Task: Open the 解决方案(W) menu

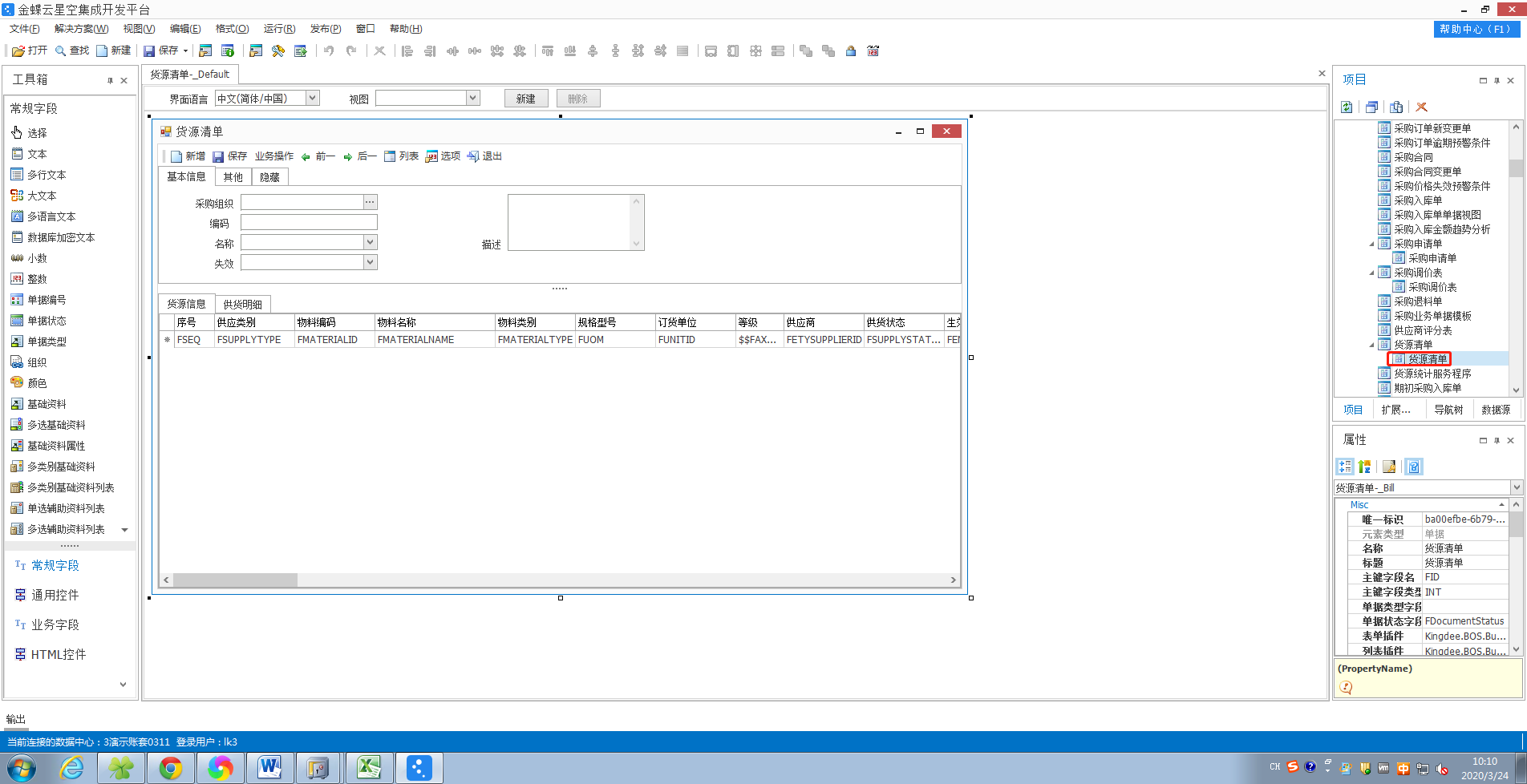Action: [82, 29]
